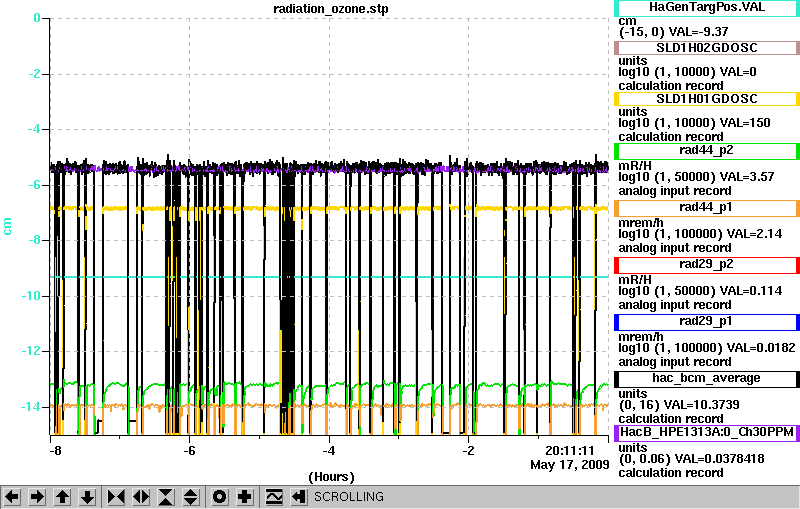Click the vertical expand (up/down triangles) icon
This screenshot has height=509, width=800.
click(191, 496)
